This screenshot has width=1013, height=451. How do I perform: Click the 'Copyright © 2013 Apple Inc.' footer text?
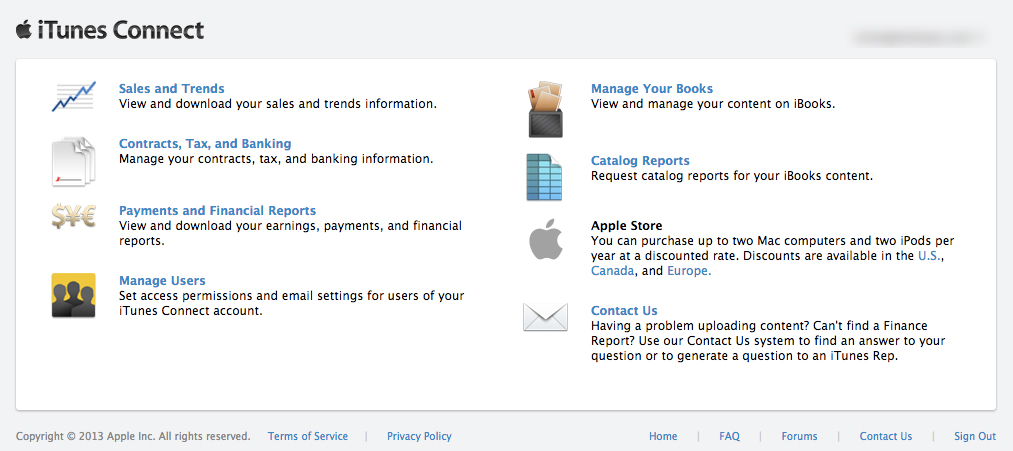pyautogui.click(x=133, y=436)
